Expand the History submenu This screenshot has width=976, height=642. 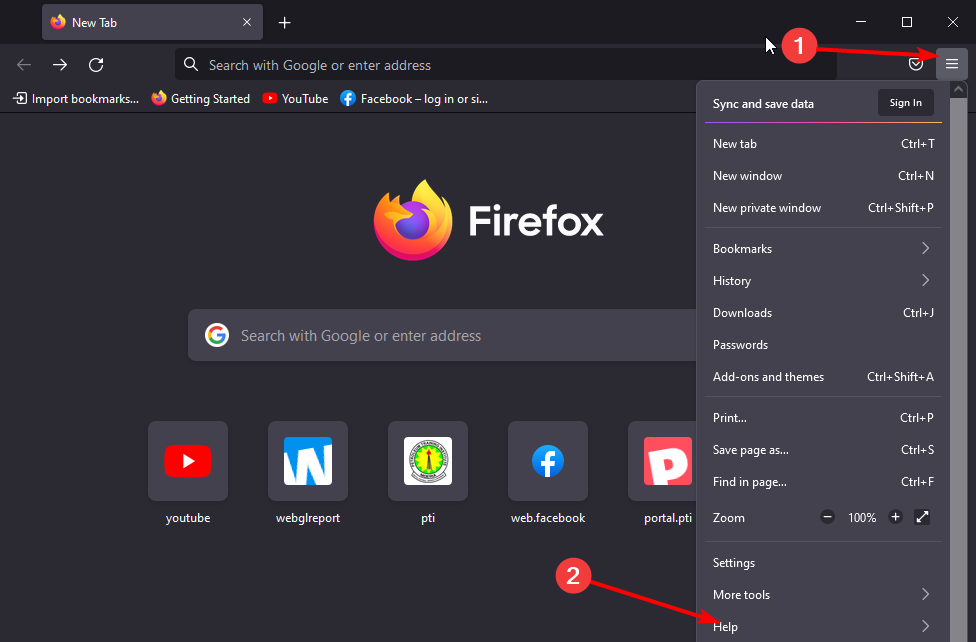pos(823,281)
